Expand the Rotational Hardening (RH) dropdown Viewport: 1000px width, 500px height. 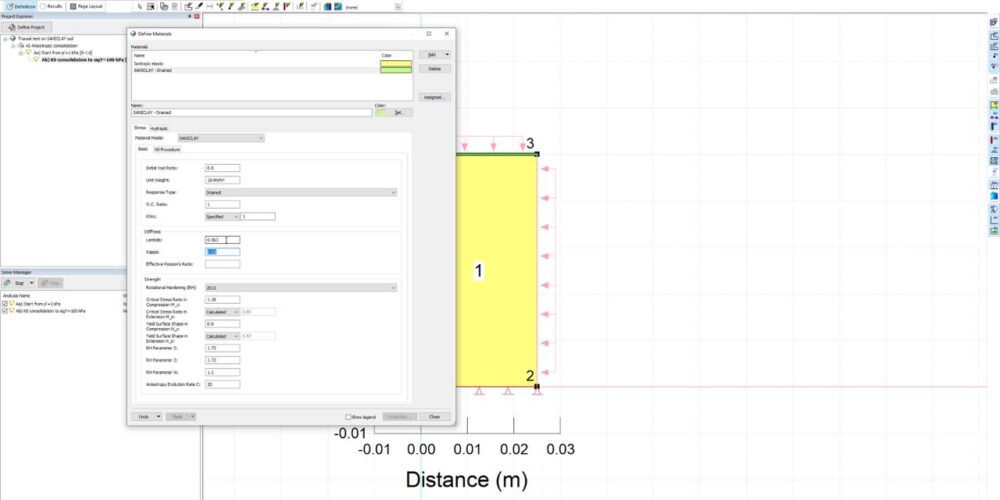coord(300,288)
